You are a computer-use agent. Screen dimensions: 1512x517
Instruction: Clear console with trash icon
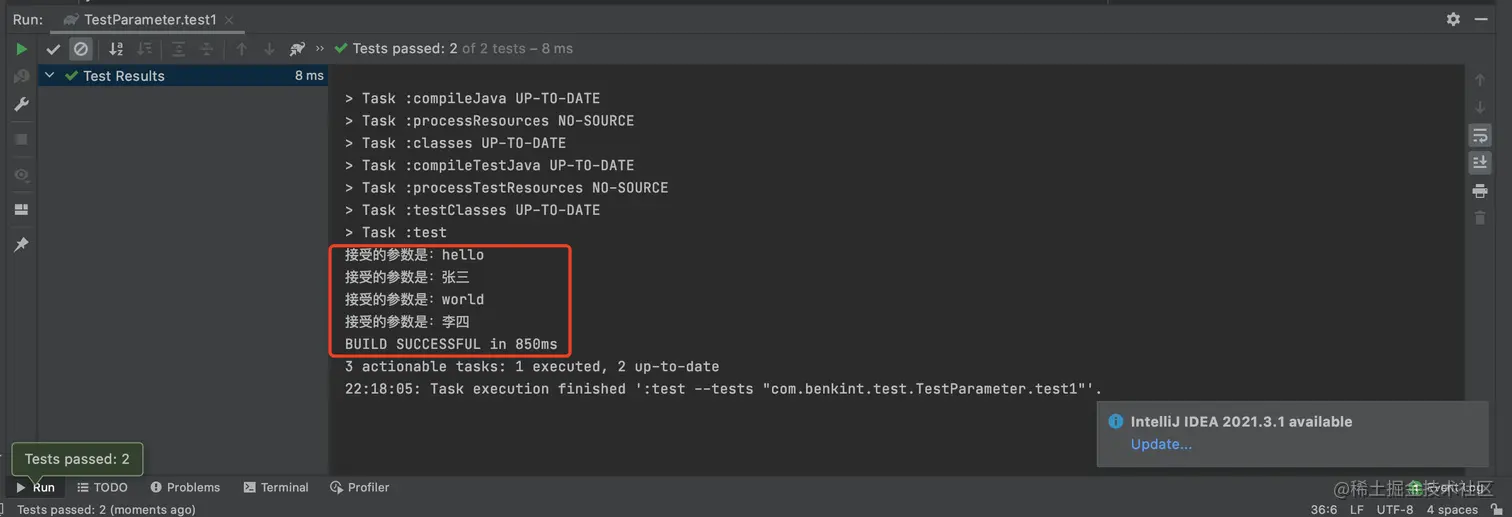(1480, 217)
